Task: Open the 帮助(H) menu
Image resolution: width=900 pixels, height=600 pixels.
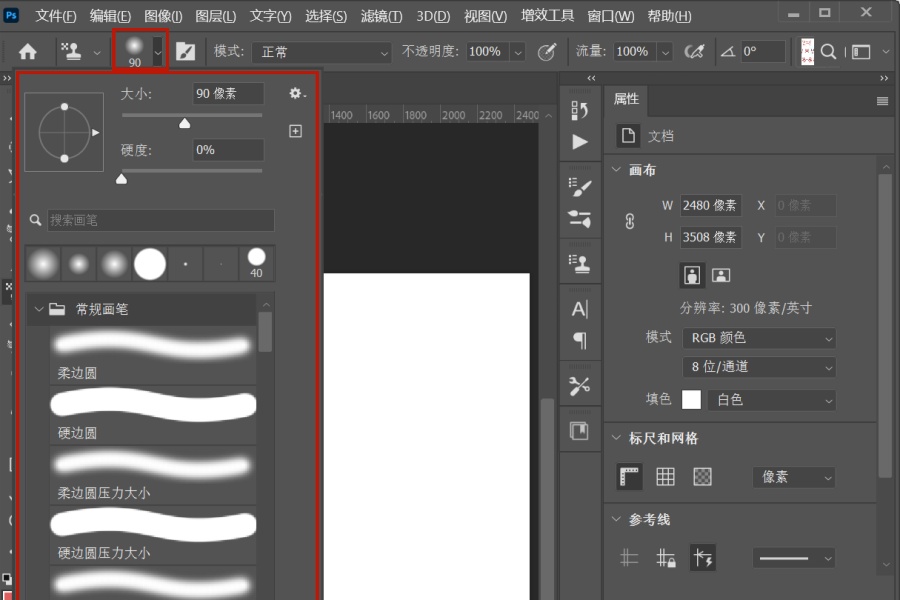Action: pyautogui.click(x=669, y=16)
